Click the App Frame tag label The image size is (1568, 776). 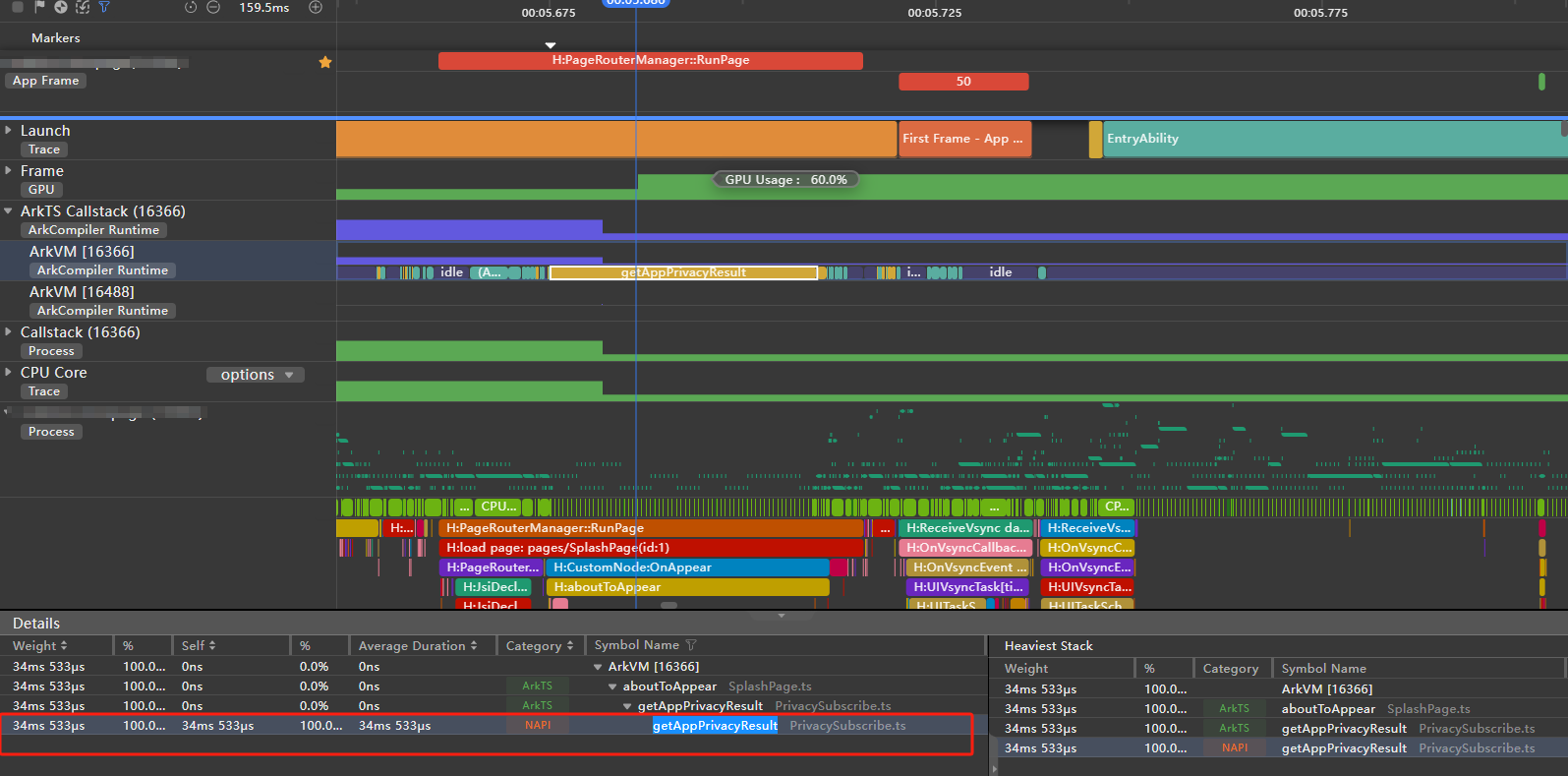coord(46,81)
